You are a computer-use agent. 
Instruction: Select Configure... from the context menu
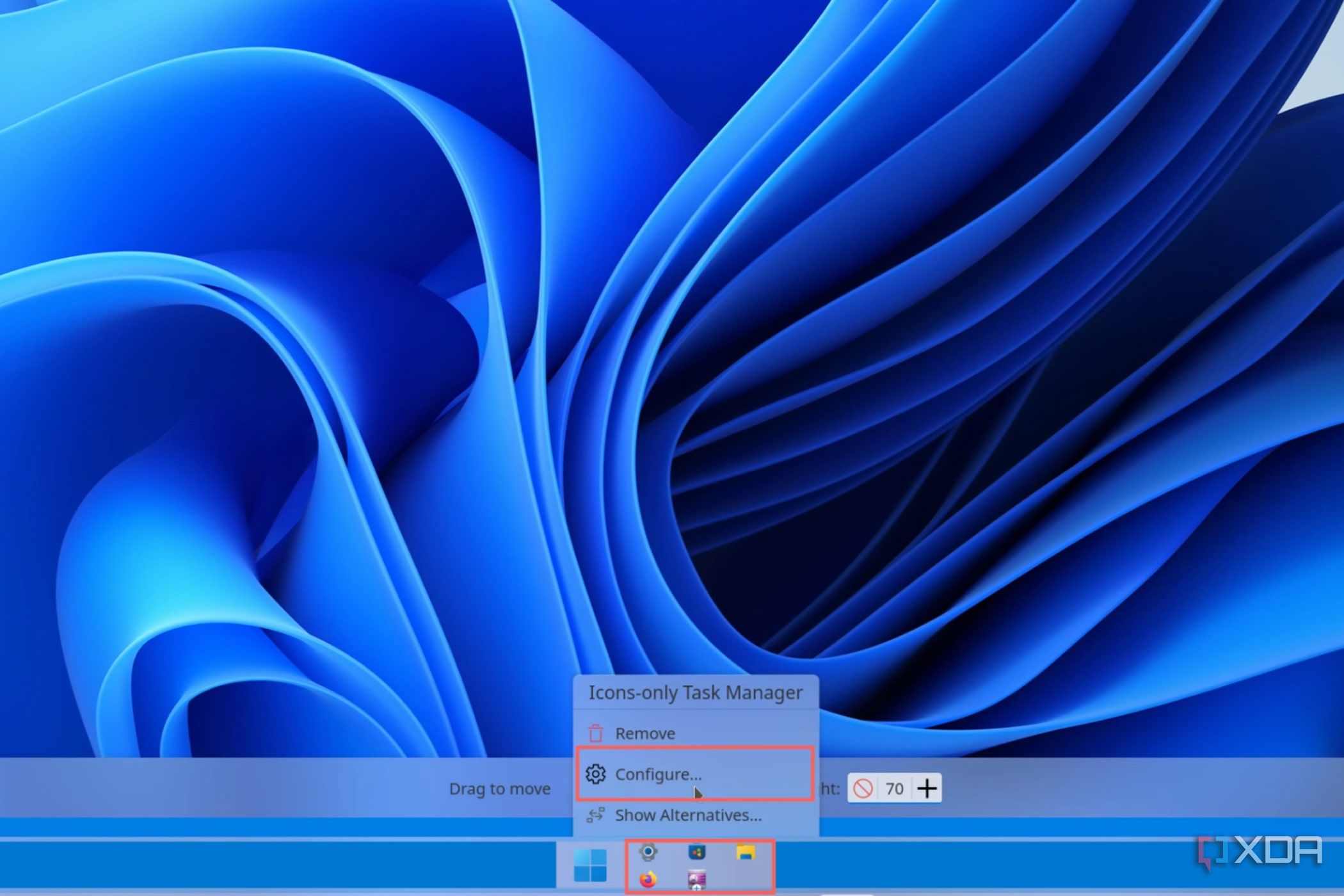click(x=659, y=774)
